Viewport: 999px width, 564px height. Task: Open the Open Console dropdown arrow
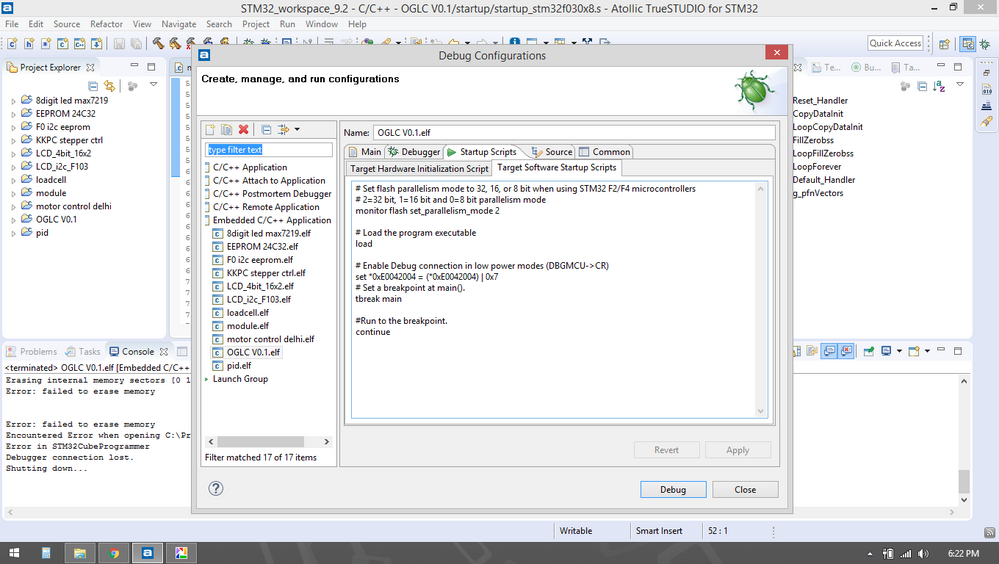pos(927,351)
